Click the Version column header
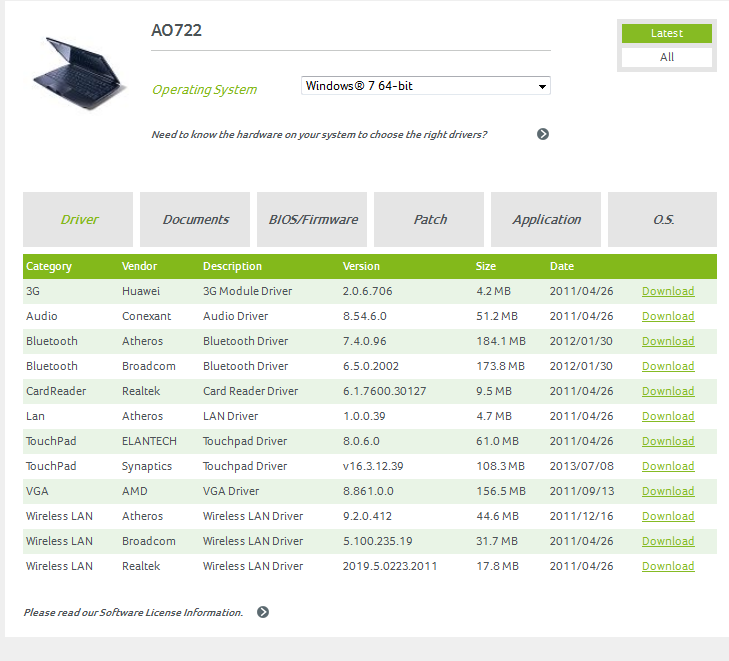 coord(361,266)
